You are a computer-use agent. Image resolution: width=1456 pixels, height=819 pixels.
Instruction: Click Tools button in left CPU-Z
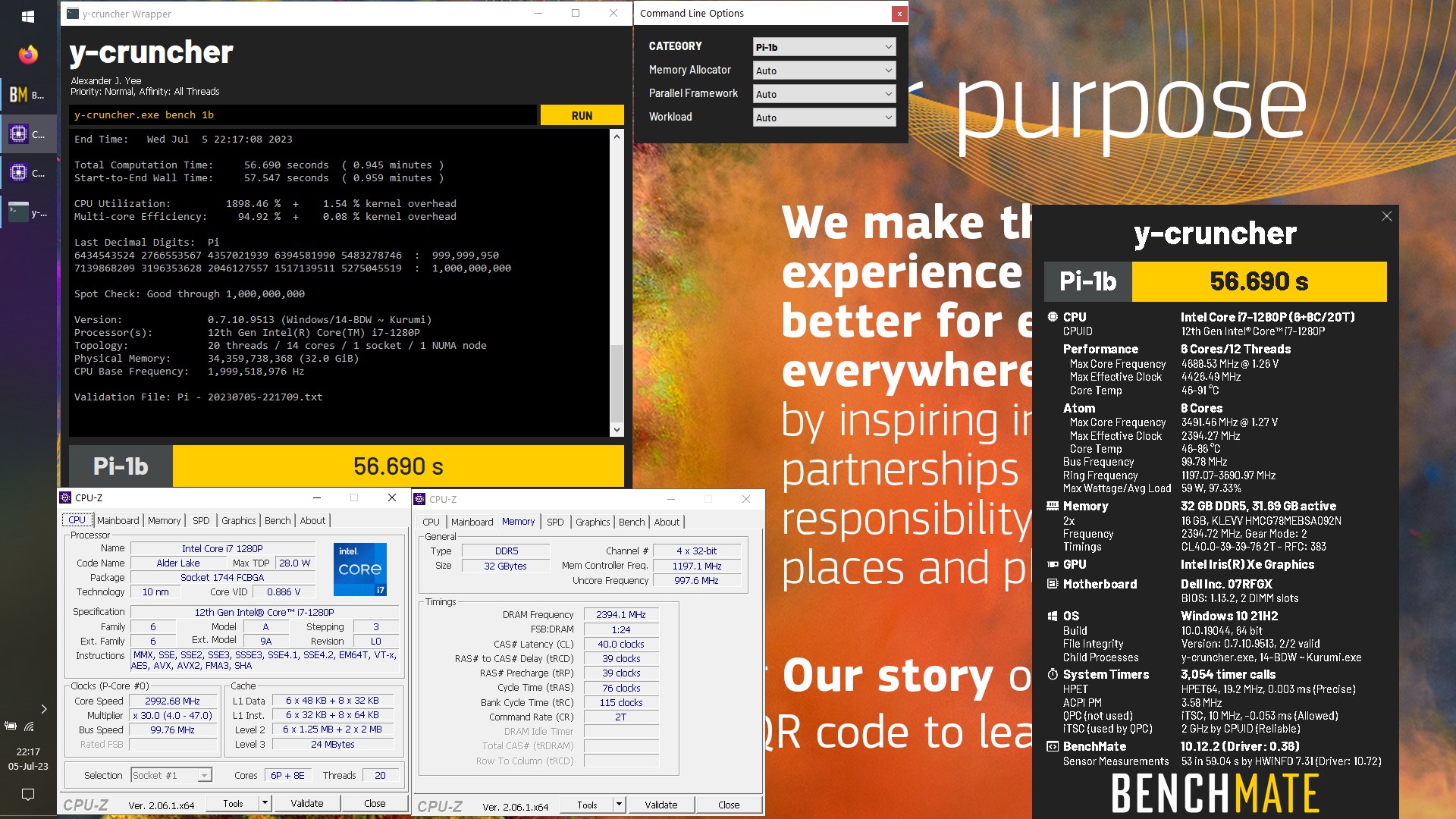click(234, 803)
